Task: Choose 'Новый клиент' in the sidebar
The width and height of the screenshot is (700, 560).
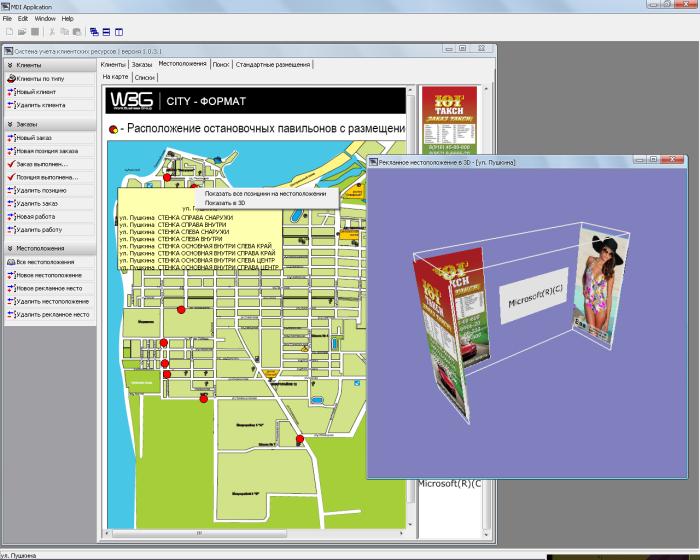Action: tap(50, 92)
